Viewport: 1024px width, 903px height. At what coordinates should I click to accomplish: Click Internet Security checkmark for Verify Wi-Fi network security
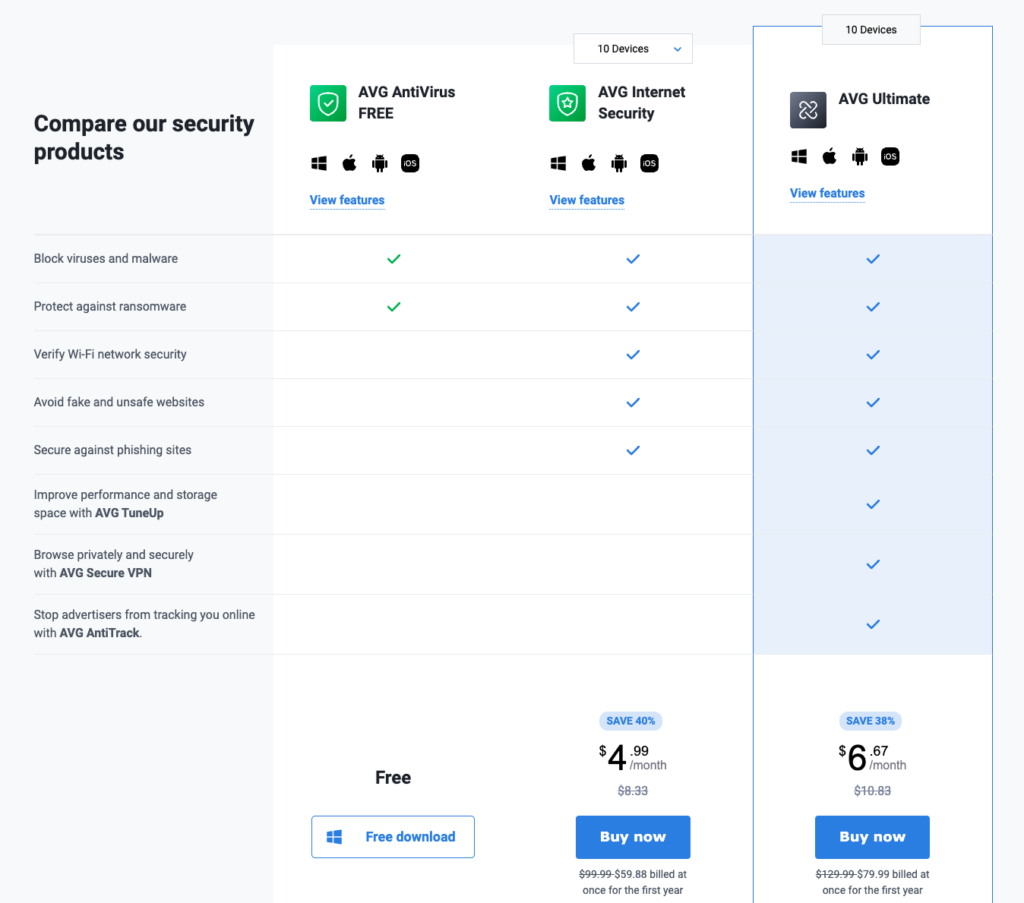point(633,355)
